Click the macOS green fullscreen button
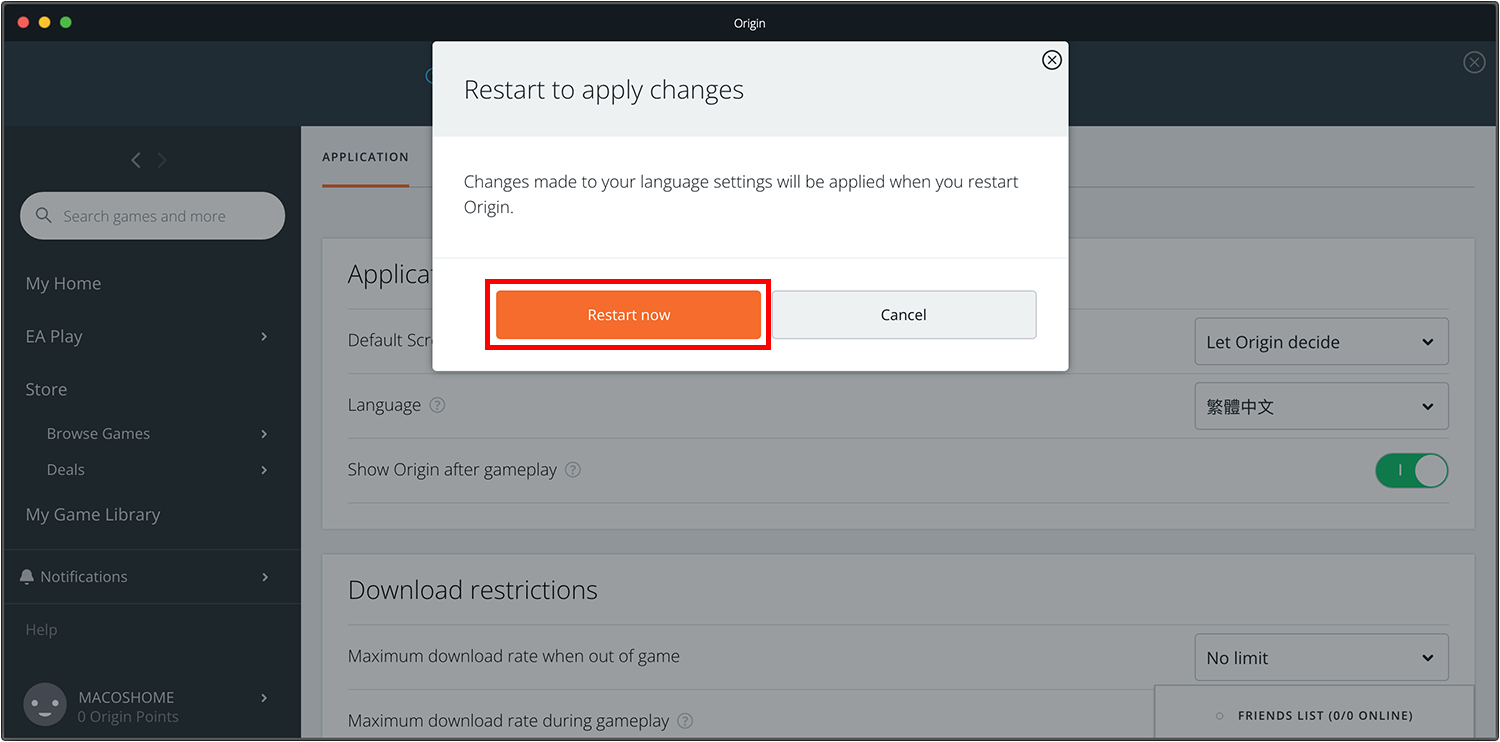This screenshot has height=742, width=1500. 66,22
